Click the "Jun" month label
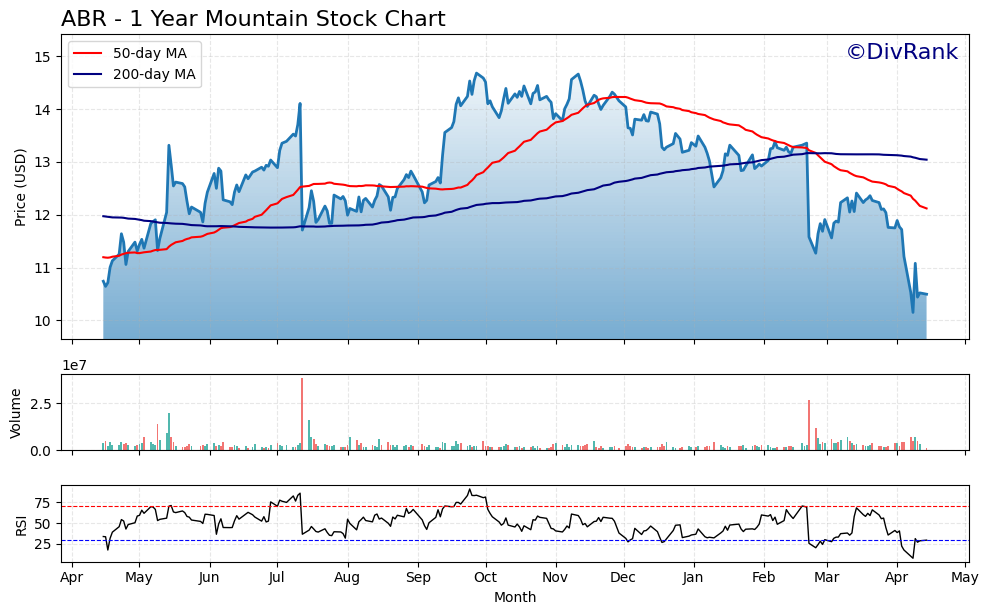 (209, 578)
